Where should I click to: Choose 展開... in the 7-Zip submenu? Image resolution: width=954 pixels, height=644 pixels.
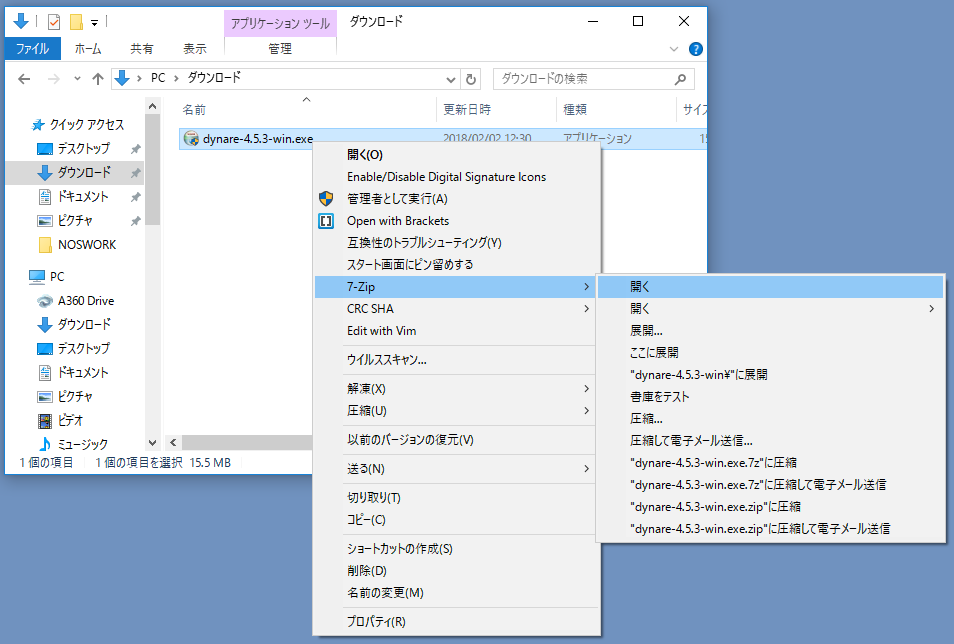[771, 331]
